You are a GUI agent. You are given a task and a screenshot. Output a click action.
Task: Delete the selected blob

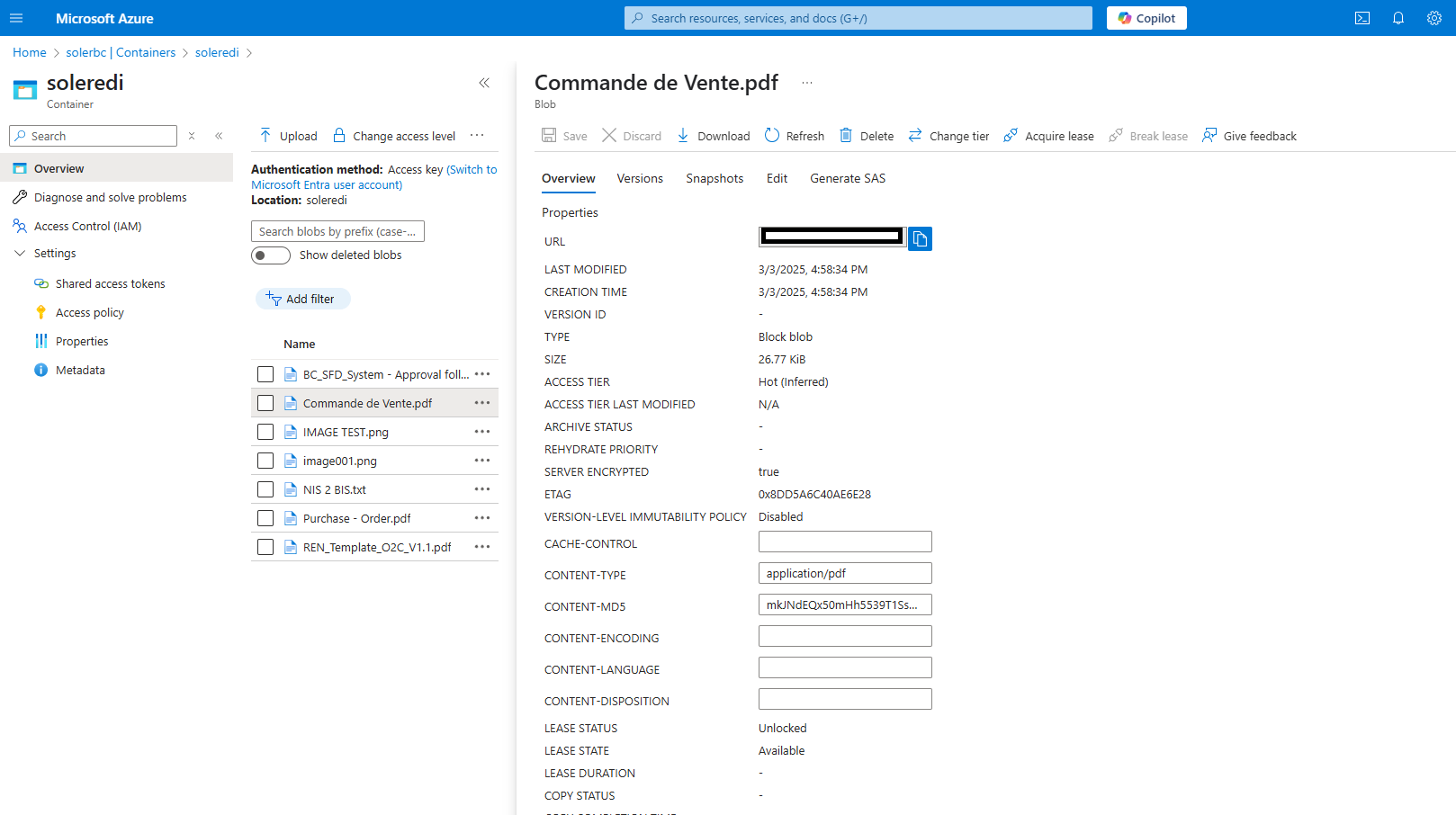[x=867, y=136]
